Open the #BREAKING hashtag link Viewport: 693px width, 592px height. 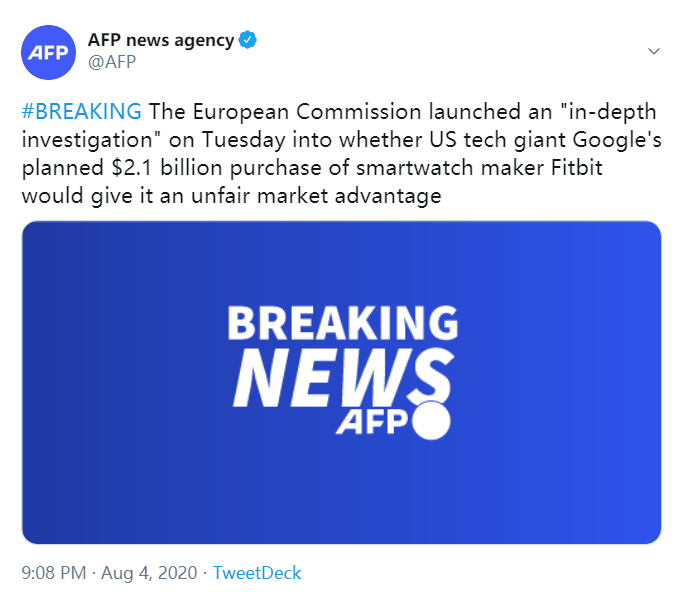pos(82,111)
